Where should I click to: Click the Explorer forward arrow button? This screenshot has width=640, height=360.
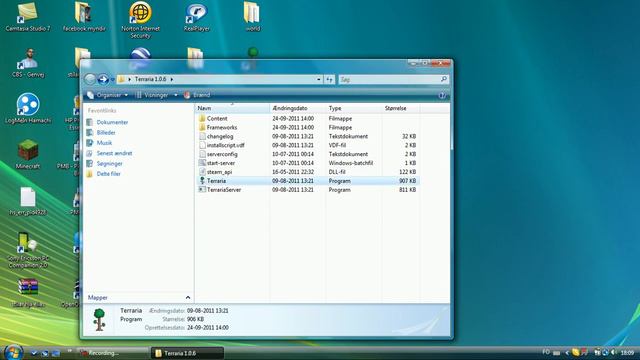point(103,79)
